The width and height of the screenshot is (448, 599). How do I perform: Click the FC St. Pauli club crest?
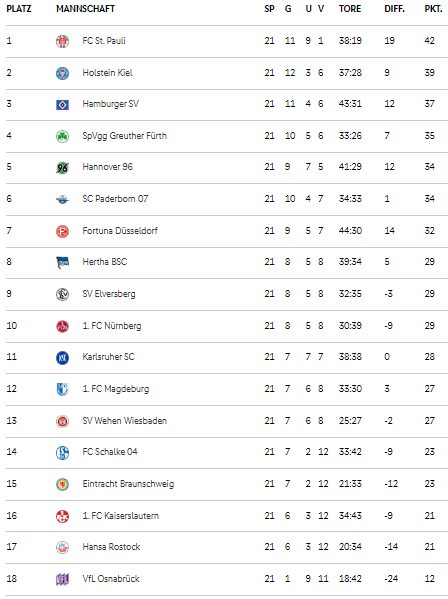click(63, 41)
